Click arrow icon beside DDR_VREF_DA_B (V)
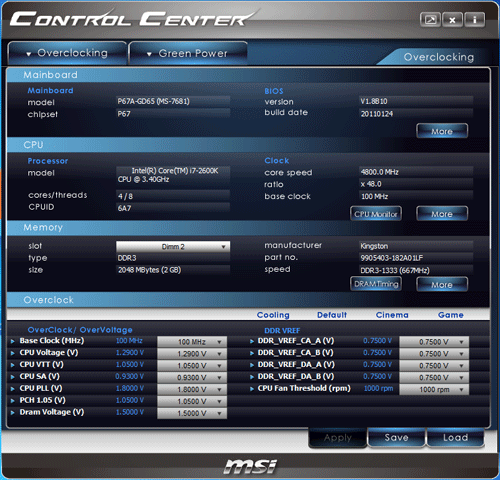This screenshot has width=500, height=480. point(252,377)
